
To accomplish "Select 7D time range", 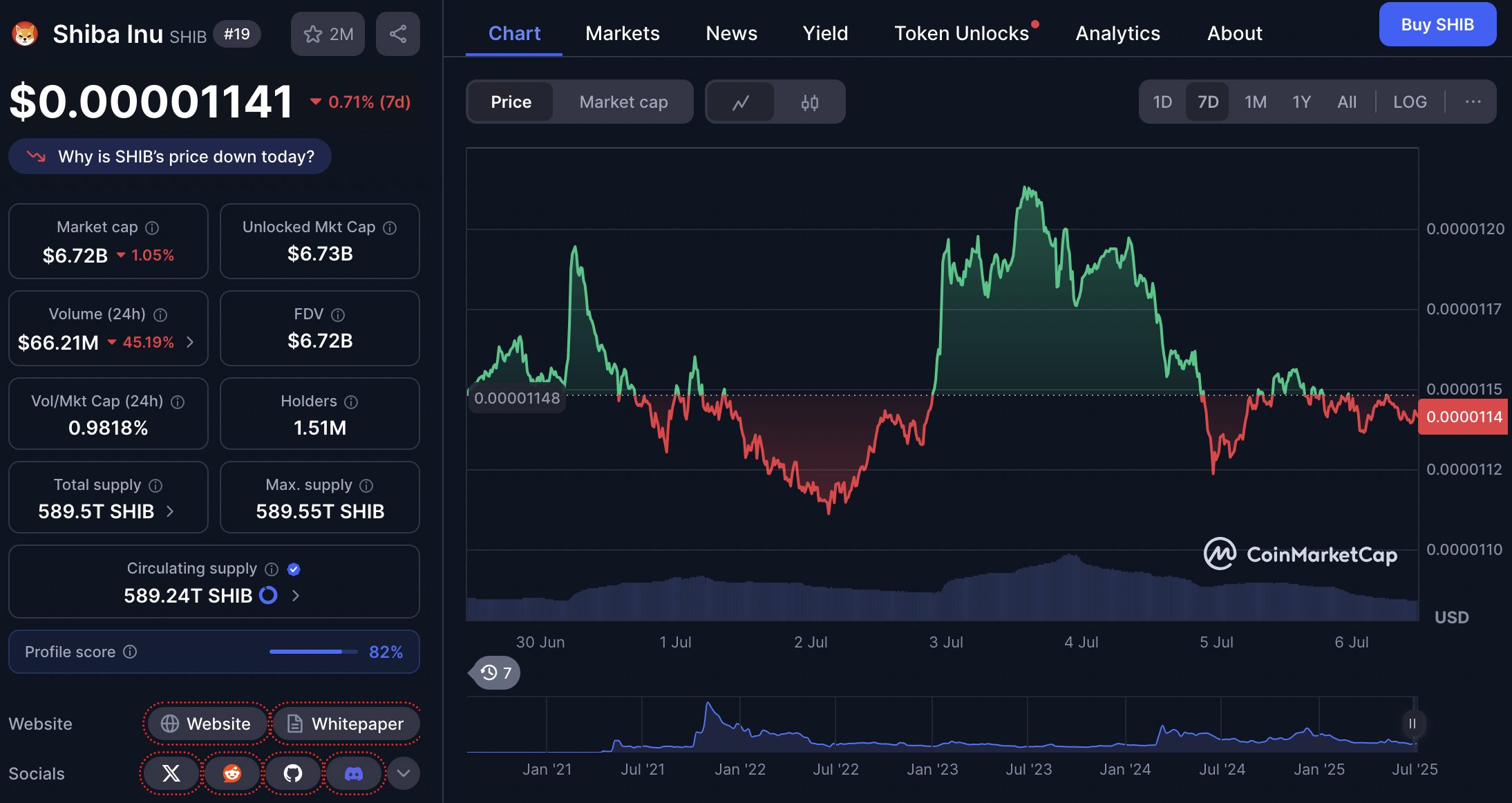I will (1208, 102).
